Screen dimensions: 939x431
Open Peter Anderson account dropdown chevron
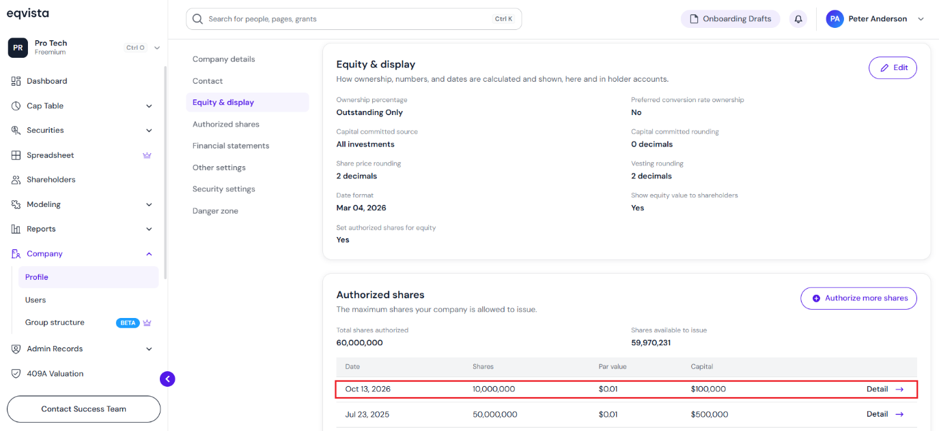tap(920, 19)
